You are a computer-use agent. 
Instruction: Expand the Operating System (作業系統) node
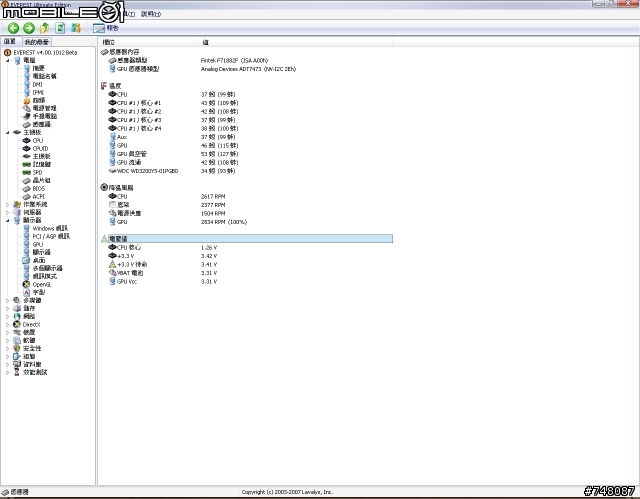click(x=7, y=204)
